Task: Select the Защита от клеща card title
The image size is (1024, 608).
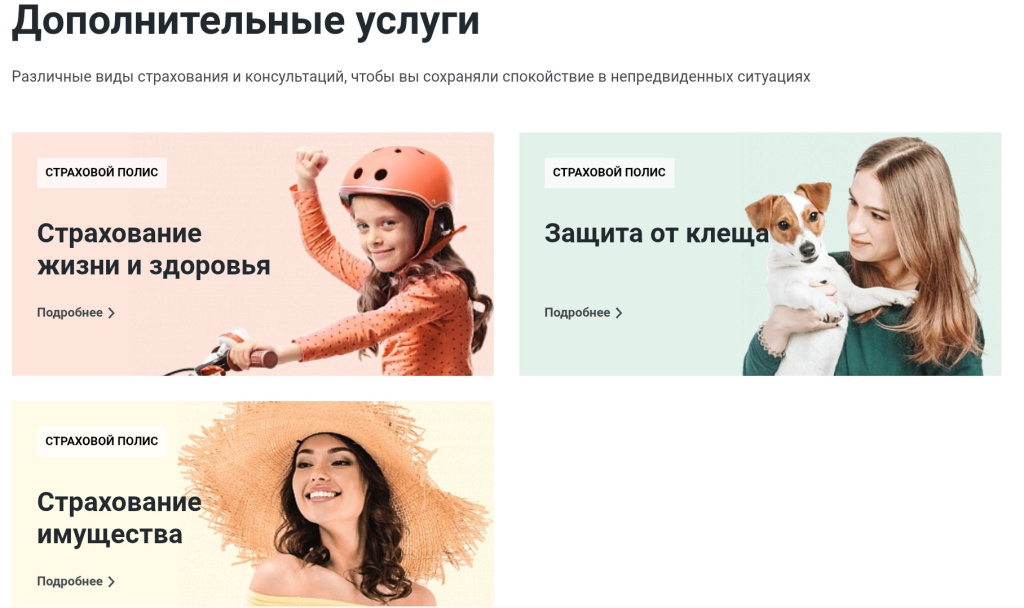Action: point(657,233)
